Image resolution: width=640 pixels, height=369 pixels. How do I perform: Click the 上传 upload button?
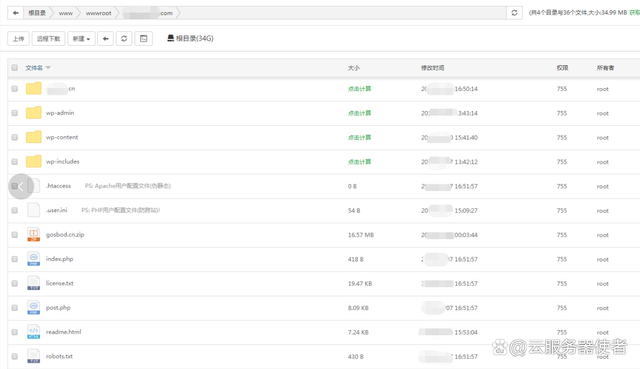18,39
